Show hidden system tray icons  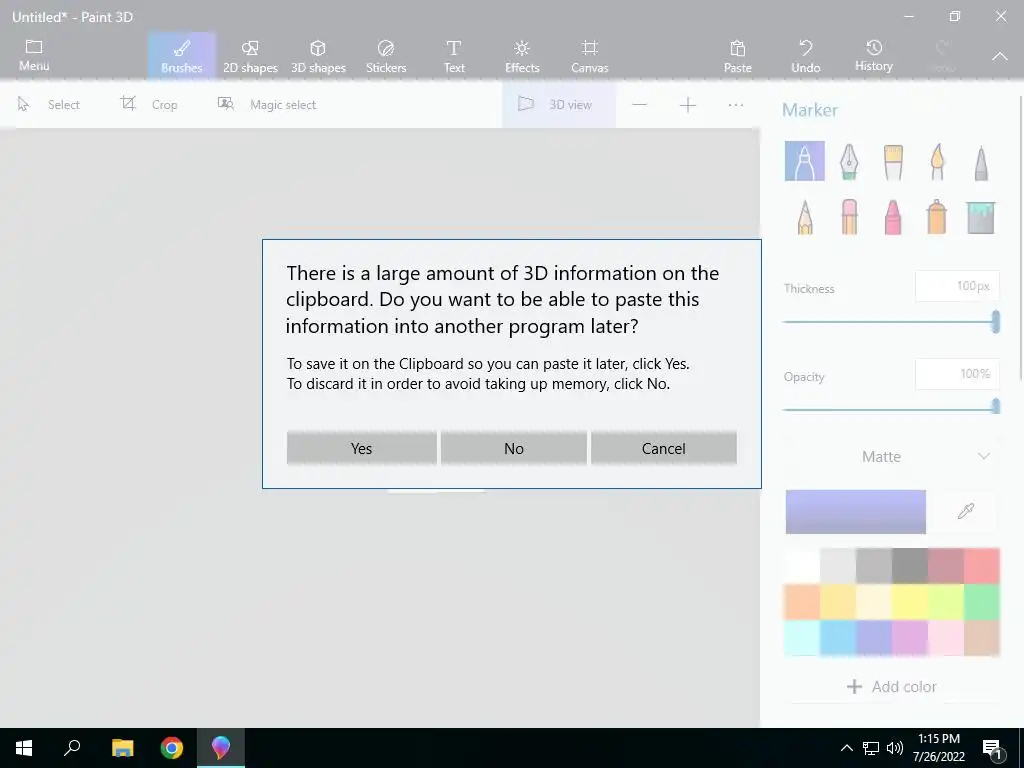tap(846, 748)
